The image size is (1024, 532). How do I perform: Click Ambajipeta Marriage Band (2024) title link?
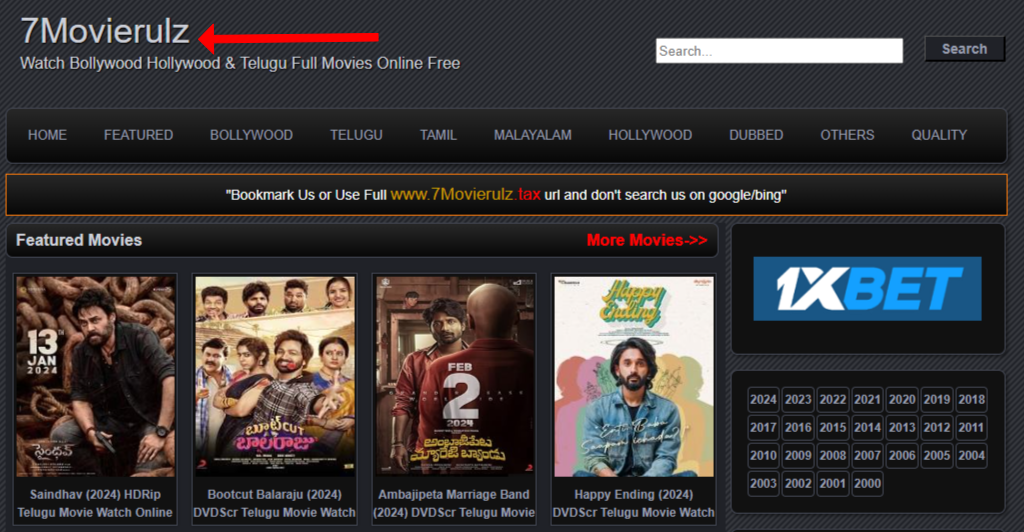(x=454, y=503)
